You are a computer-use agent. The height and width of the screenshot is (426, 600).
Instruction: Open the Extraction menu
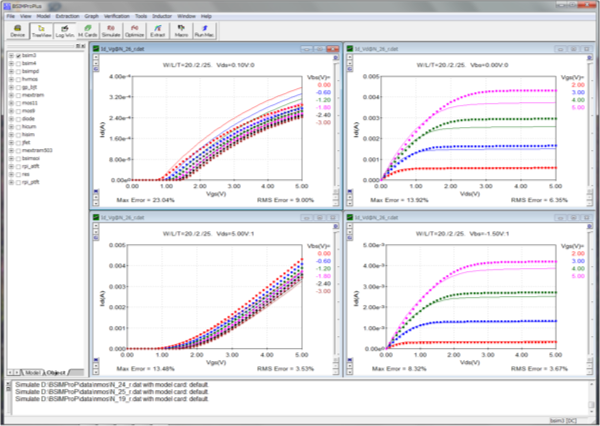click(x=67, y=17)
